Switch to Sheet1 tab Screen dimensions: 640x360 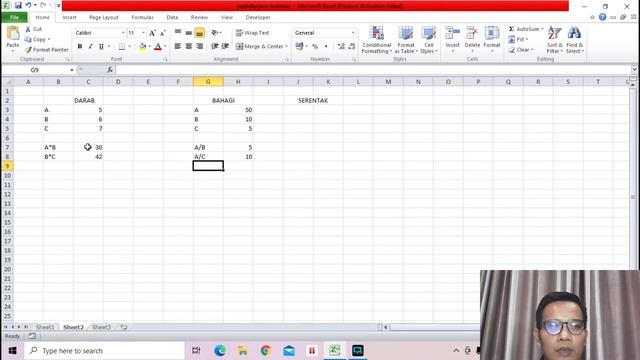click(45, 327)
